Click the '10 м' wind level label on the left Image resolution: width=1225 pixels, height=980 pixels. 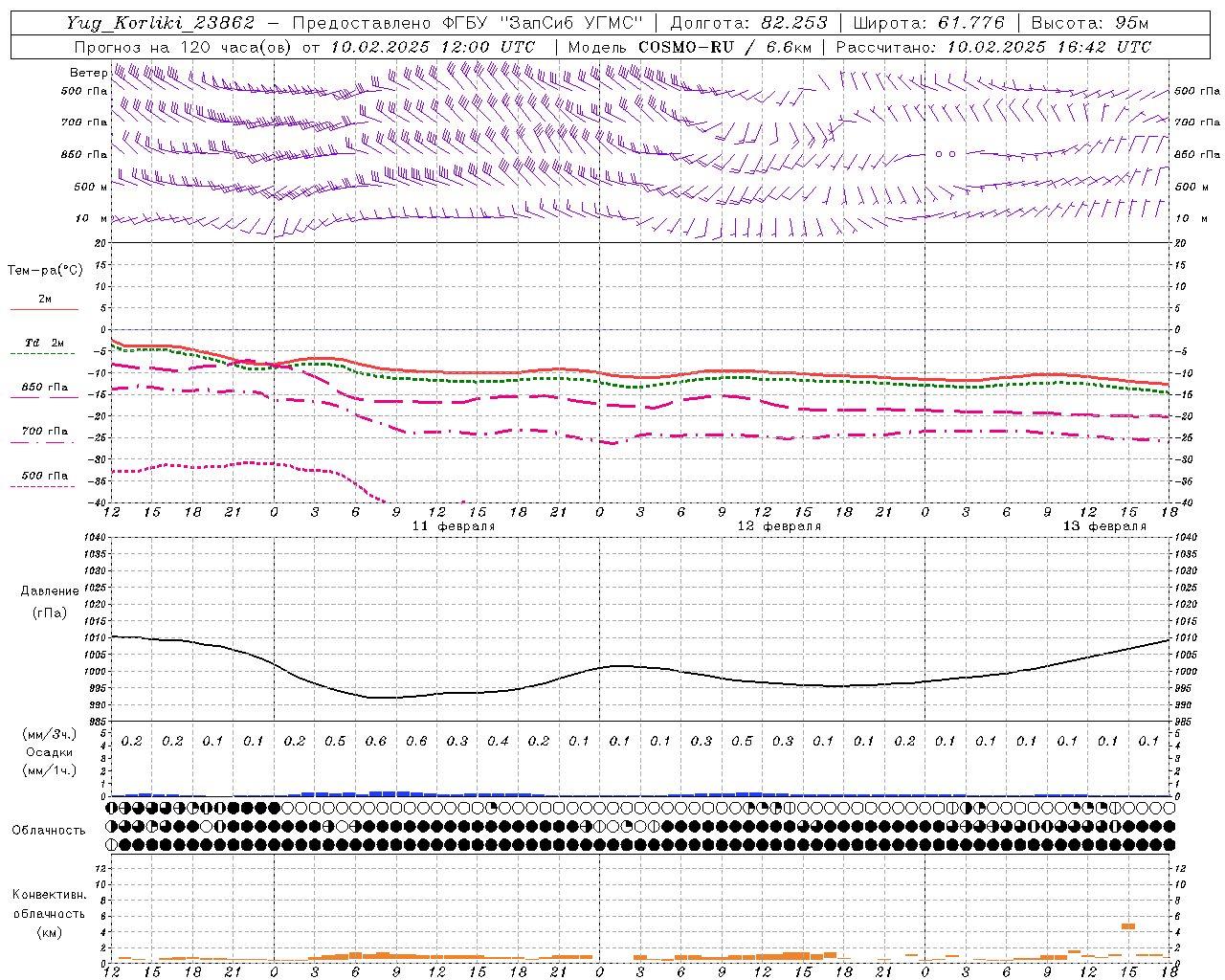[92, 219]
